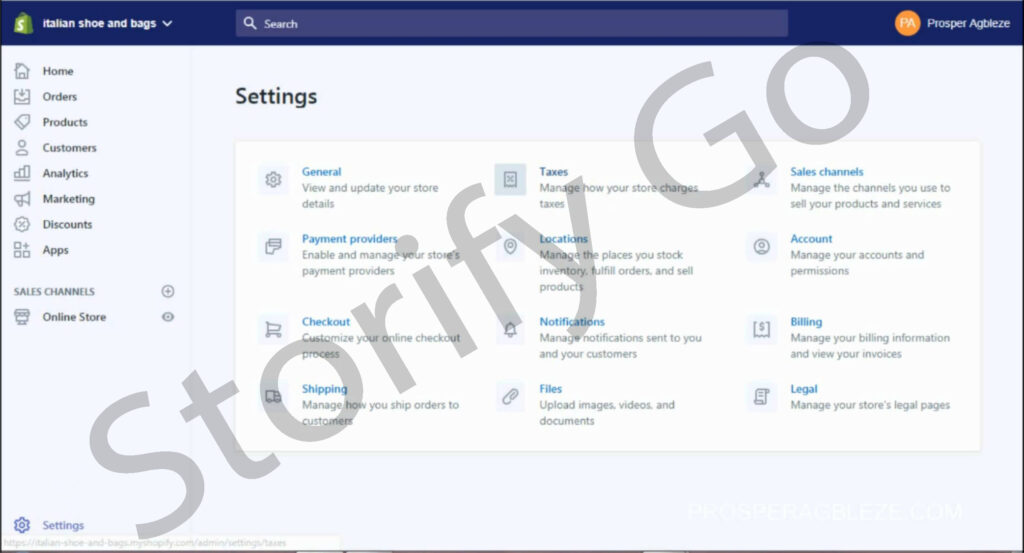The width and height of the screenshot is (1024, 553).
Task: Click the Online Store storefront icon
Action: coord(22,317)
